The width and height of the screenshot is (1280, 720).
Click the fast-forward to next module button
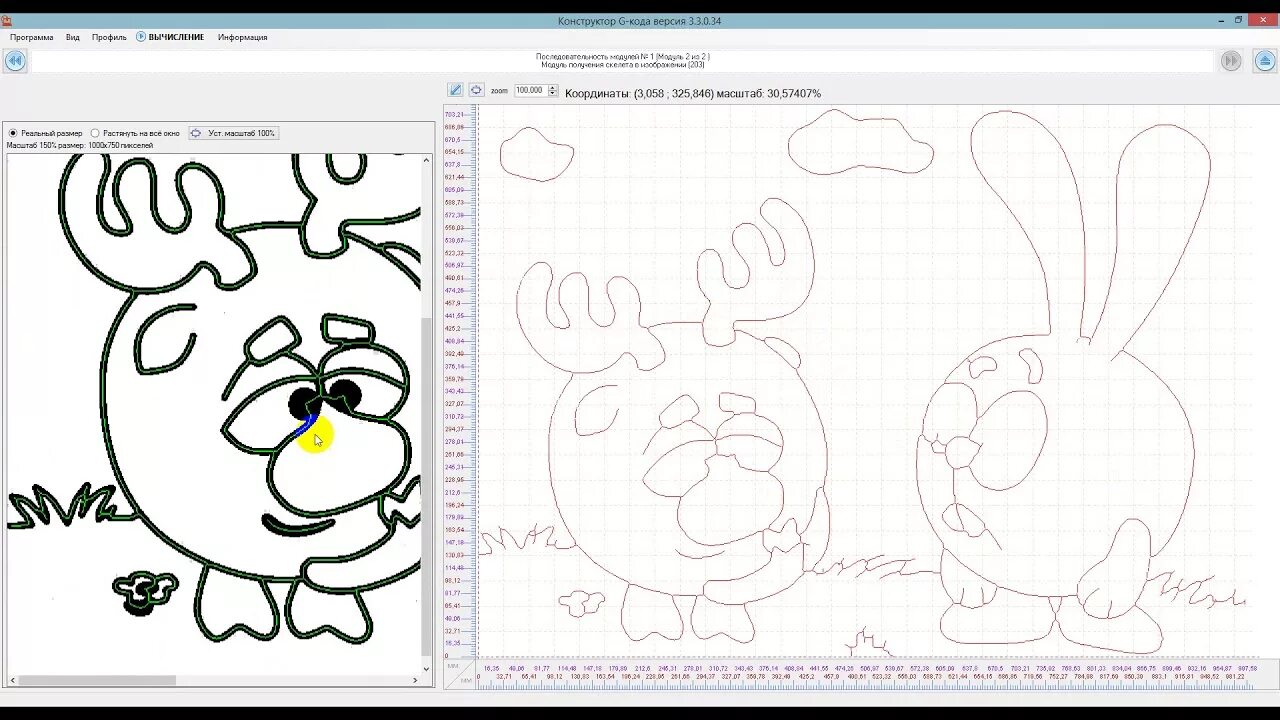(x=1231, y=61)
